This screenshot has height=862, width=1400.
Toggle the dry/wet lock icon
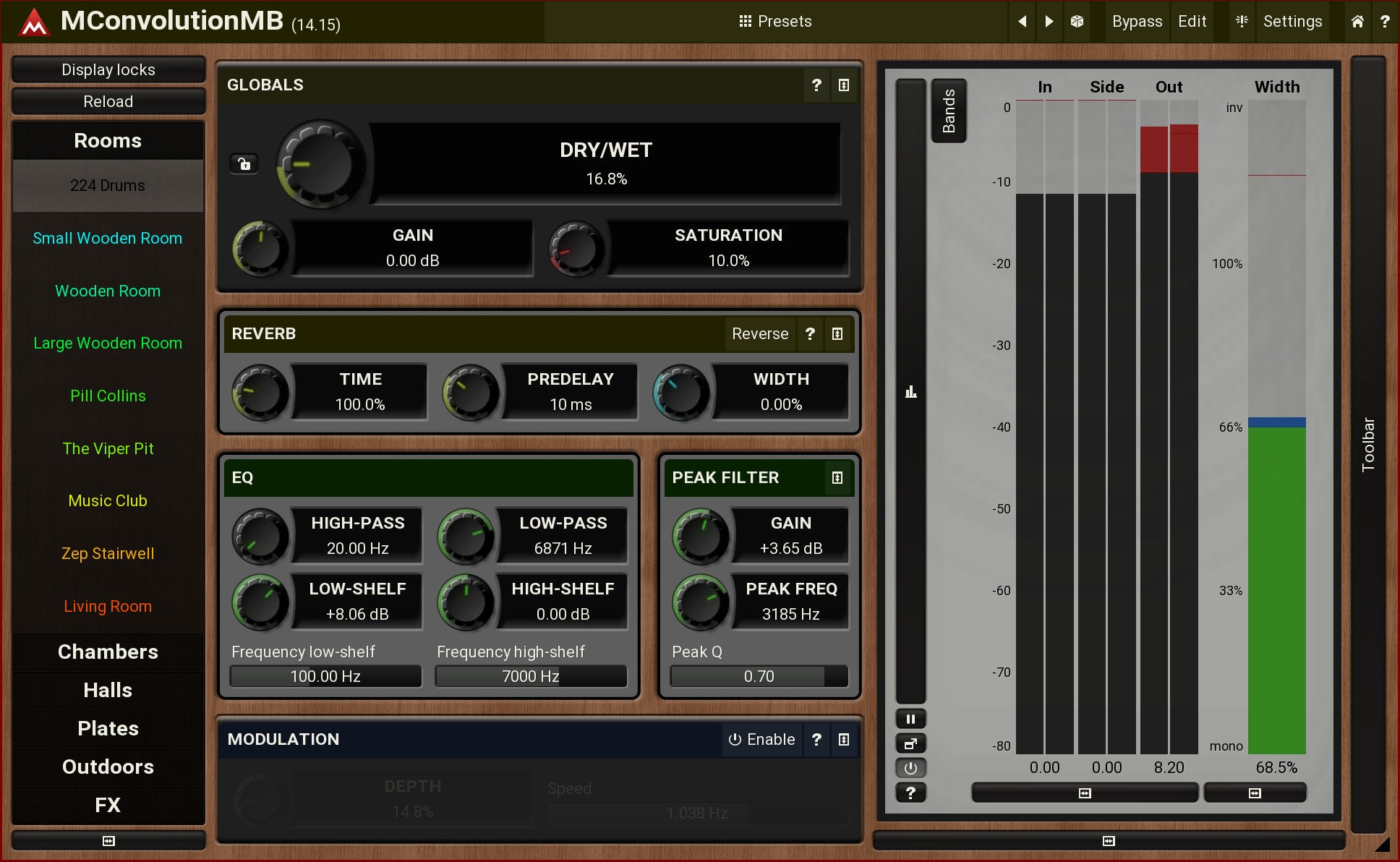244,164
